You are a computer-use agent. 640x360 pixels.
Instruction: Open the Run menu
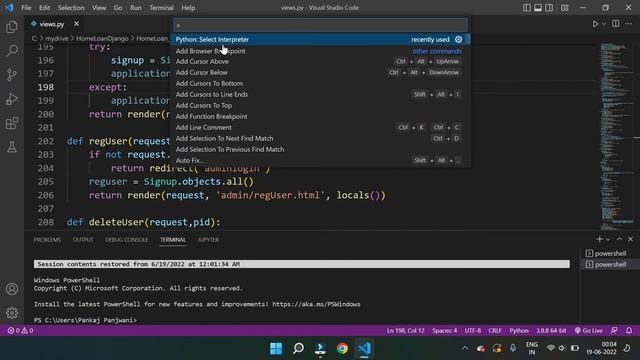[x=136, y=8]
